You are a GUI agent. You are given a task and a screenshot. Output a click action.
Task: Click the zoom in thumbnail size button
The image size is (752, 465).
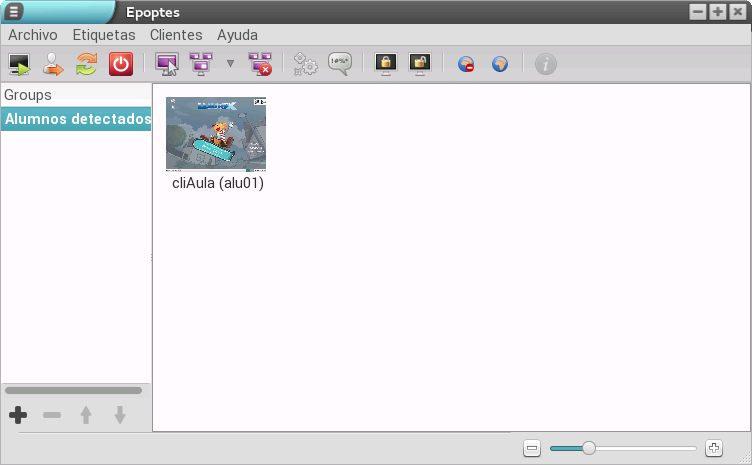713,448
